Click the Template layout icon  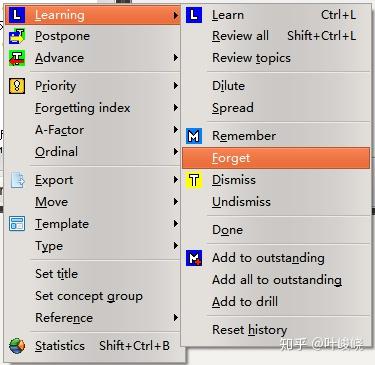point(17,224)
